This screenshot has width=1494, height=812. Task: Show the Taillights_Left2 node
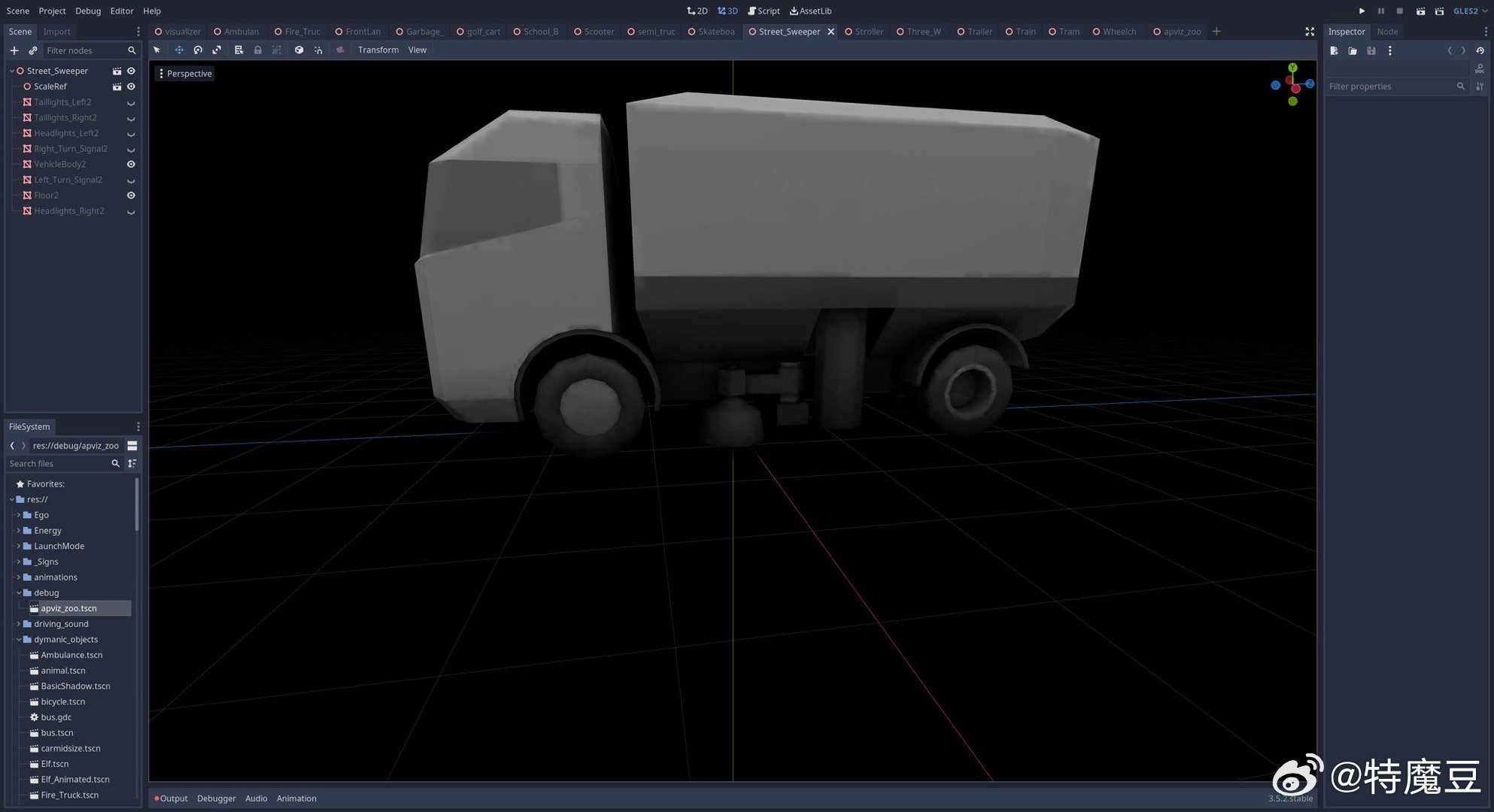[131, 102]
